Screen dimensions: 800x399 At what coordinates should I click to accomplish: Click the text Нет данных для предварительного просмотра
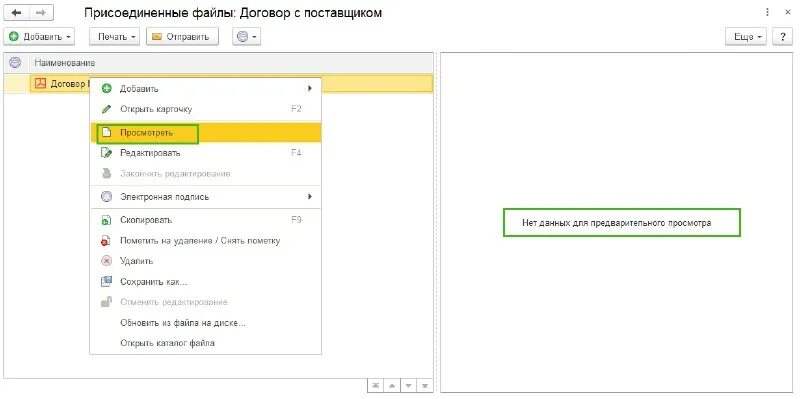[x=616, y=223]
